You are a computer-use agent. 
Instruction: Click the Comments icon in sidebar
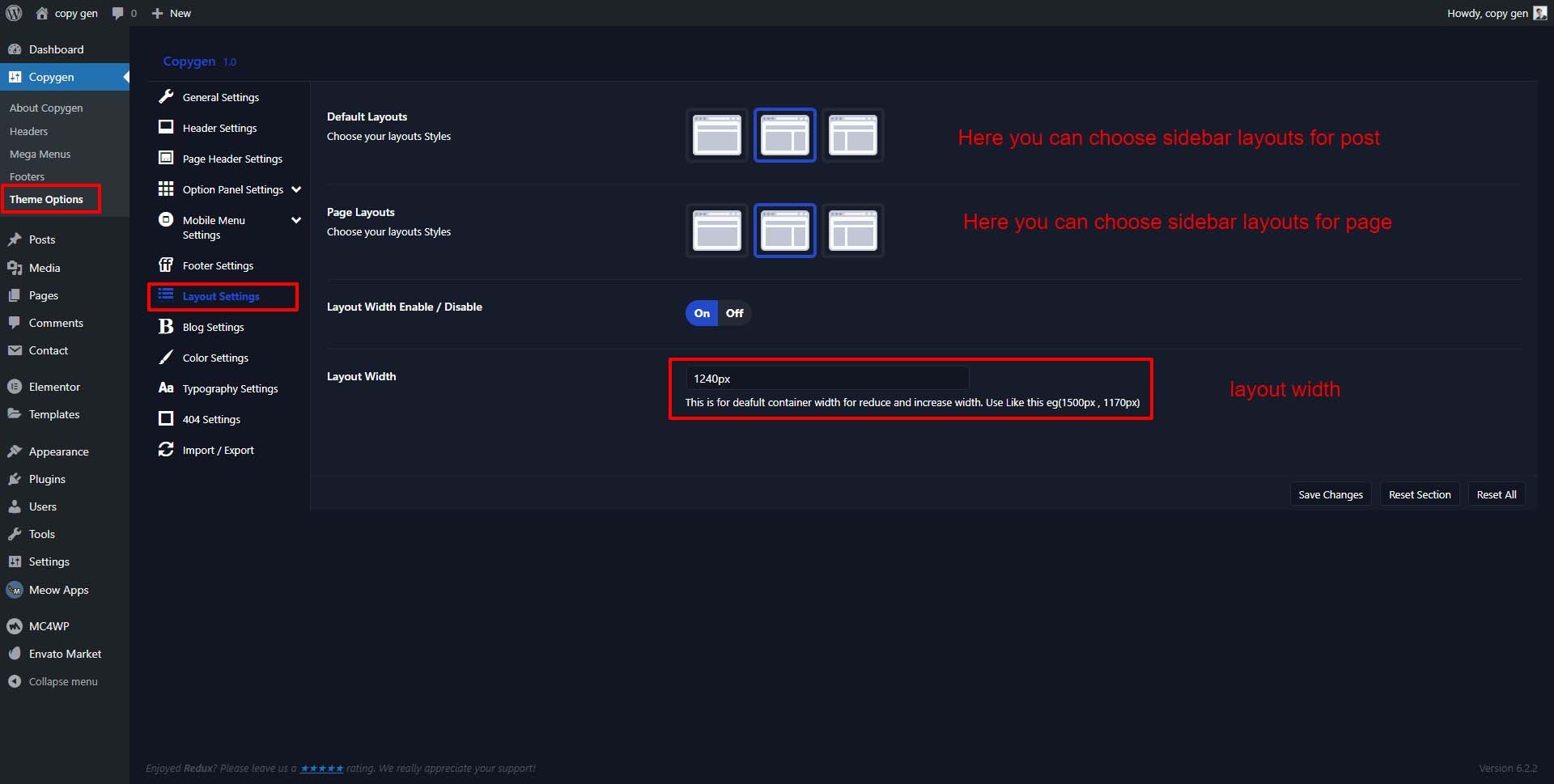(15, 323)
